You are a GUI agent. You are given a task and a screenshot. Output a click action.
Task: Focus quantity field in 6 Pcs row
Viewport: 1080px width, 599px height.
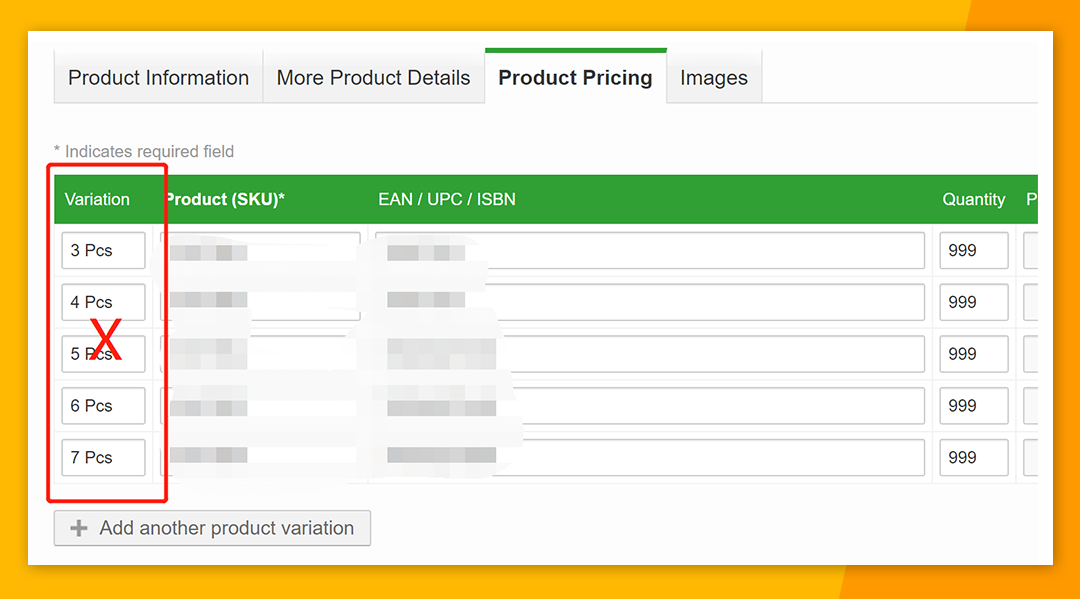point(973,406)
